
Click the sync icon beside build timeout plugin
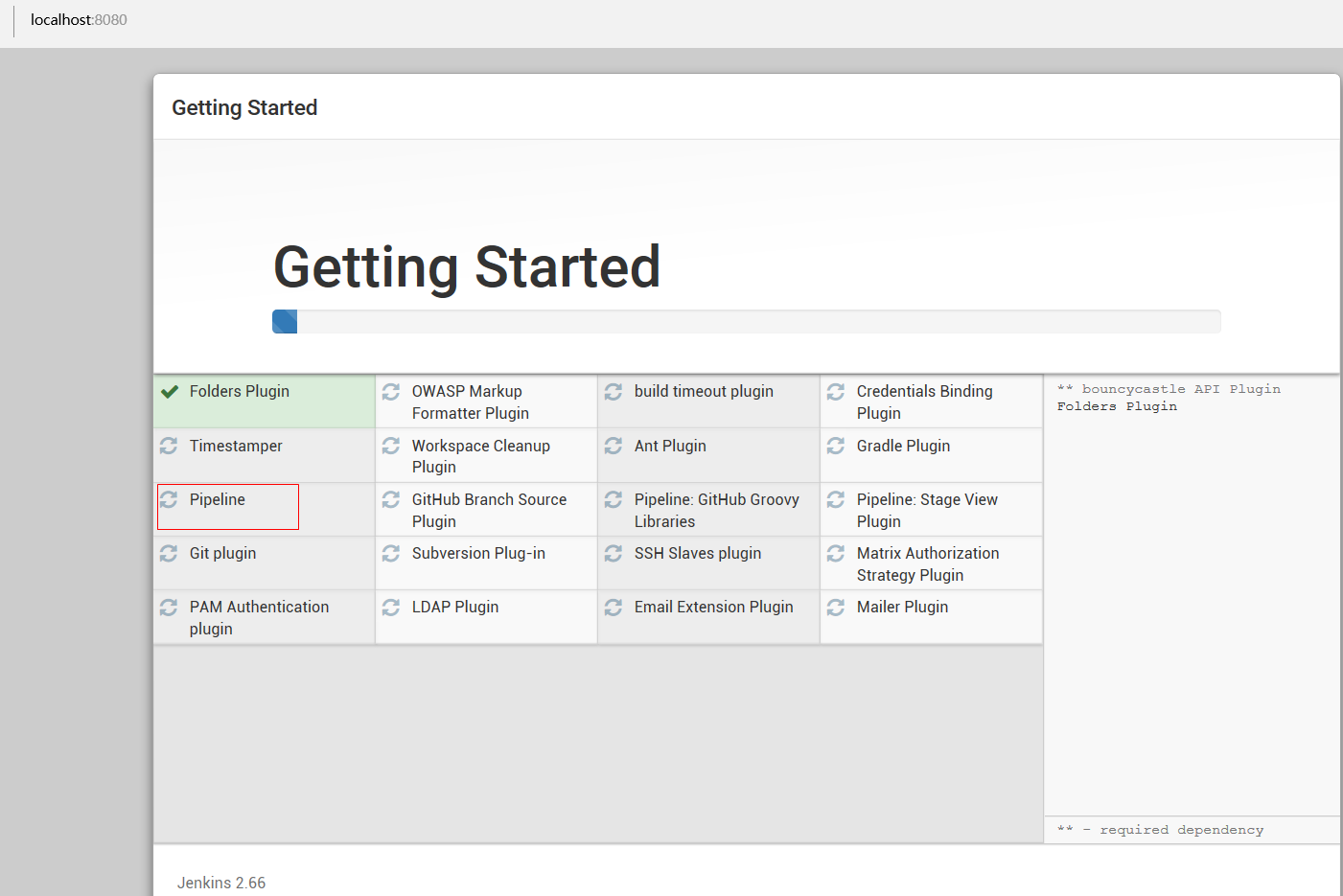click(x=614, y=392)
